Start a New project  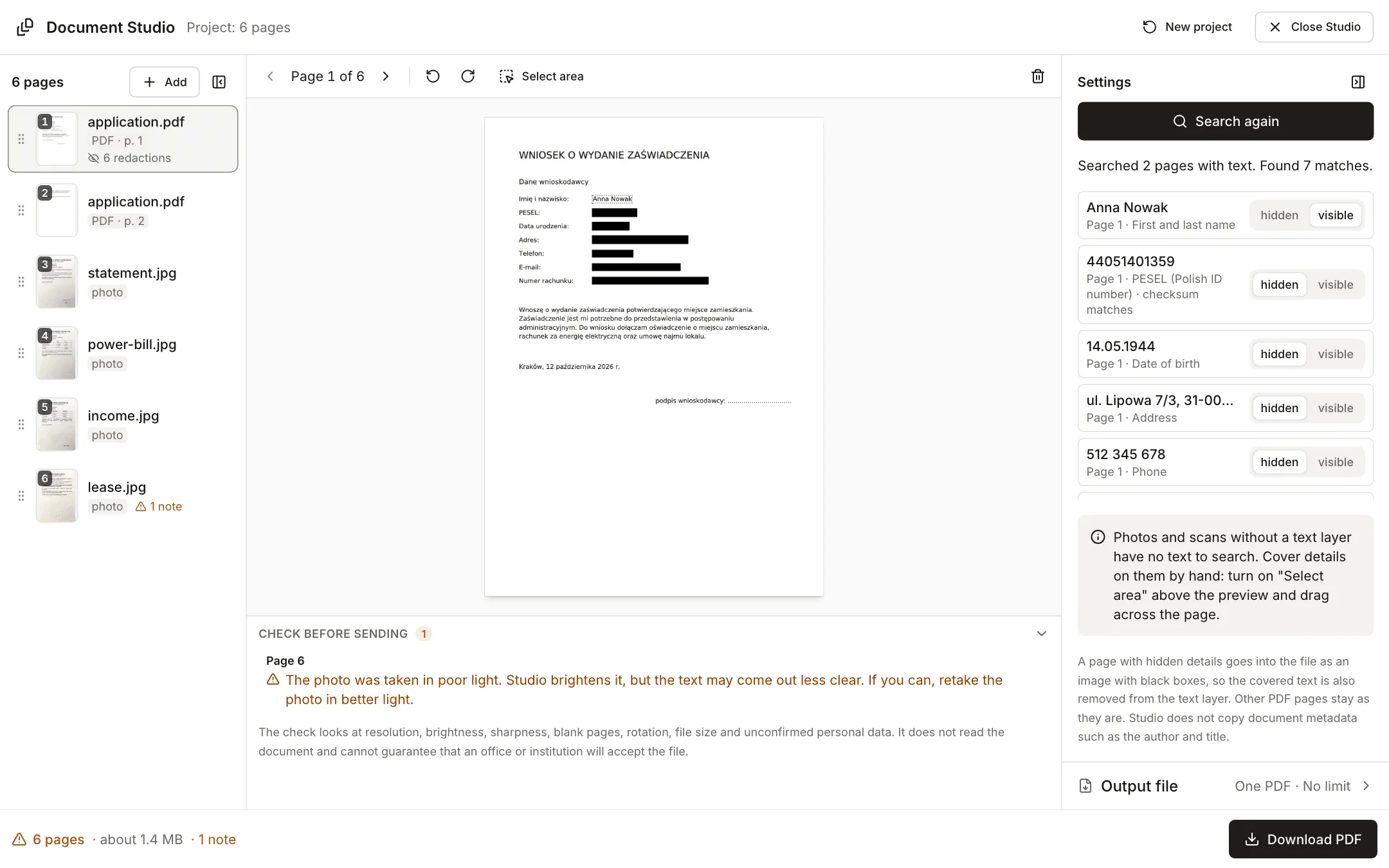coord(1187,27)
